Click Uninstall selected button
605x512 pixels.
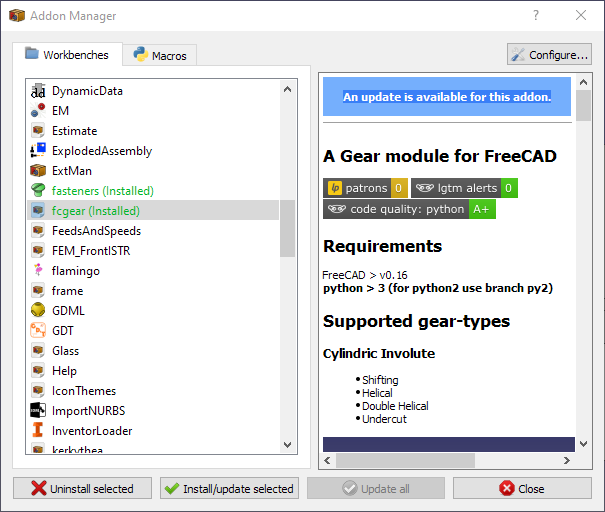[x=82, y=488]
